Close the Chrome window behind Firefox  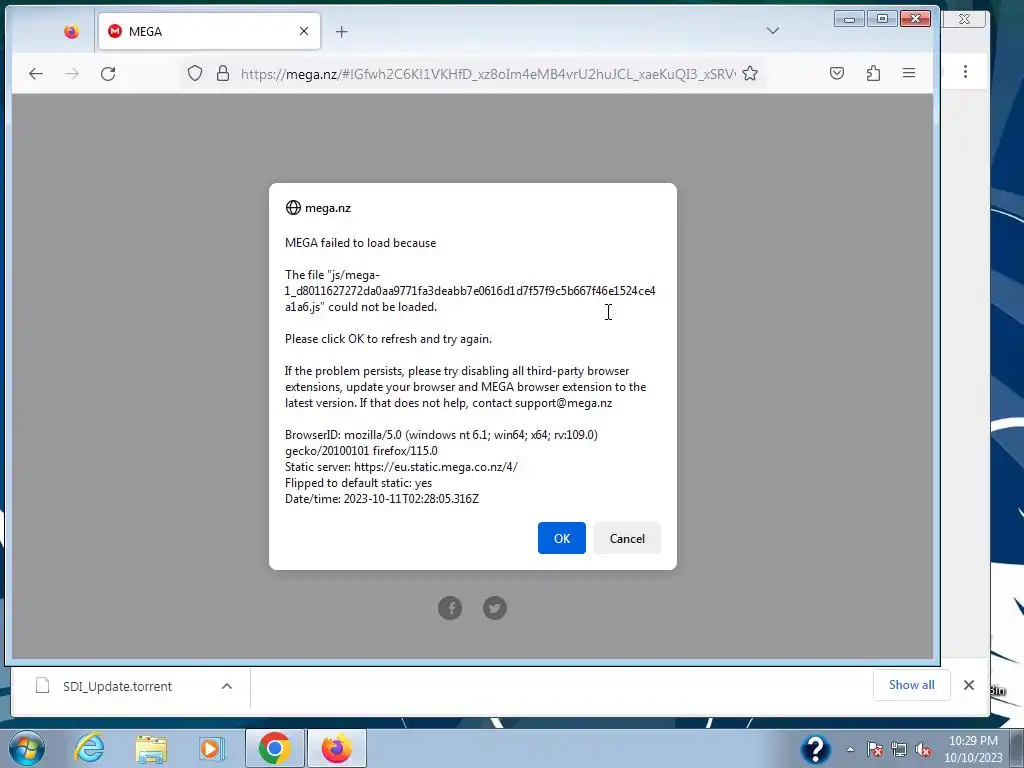(x=965, y=19)
